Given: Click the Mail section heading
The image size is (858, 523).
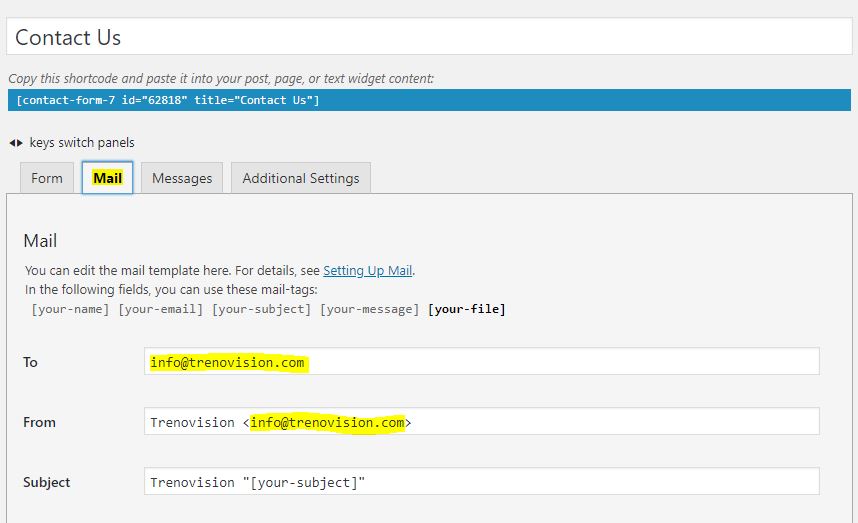Looking at the screenshot, I should point(40,241).
